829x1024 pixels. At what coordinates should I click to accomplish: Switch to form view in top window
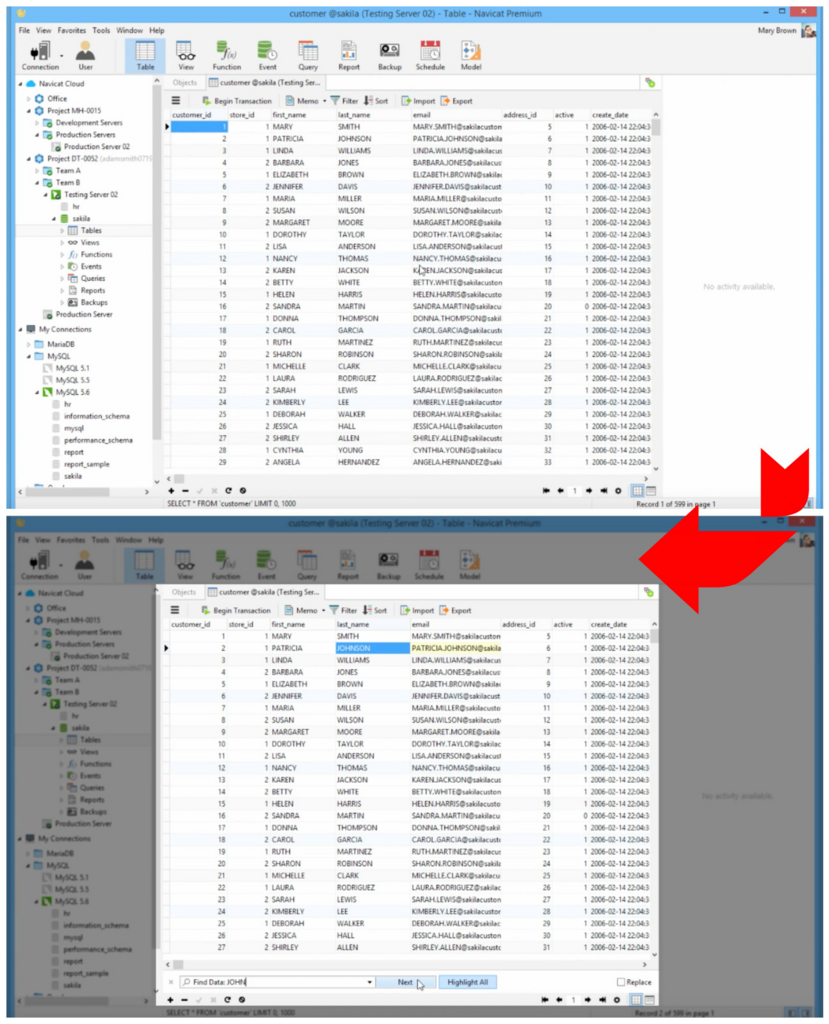tap(651, 490)
